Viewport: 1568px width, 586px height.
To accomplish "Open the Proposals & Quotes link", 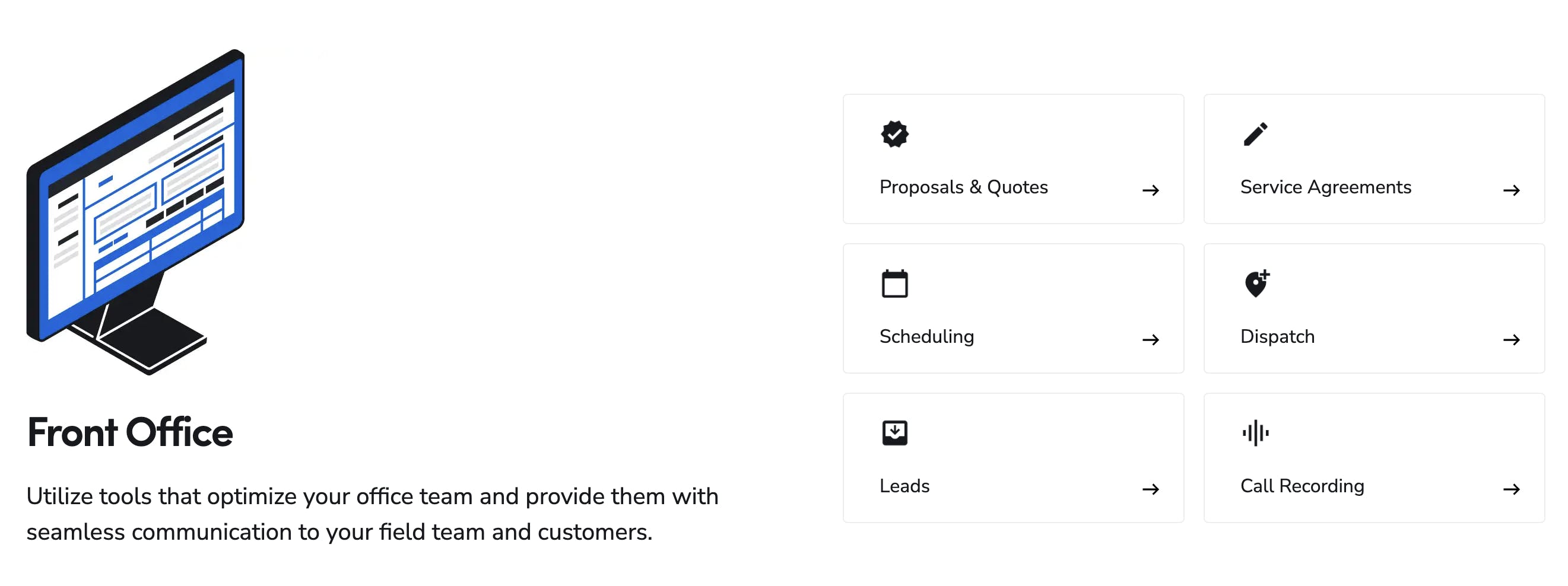I will (x=963, y=187).
